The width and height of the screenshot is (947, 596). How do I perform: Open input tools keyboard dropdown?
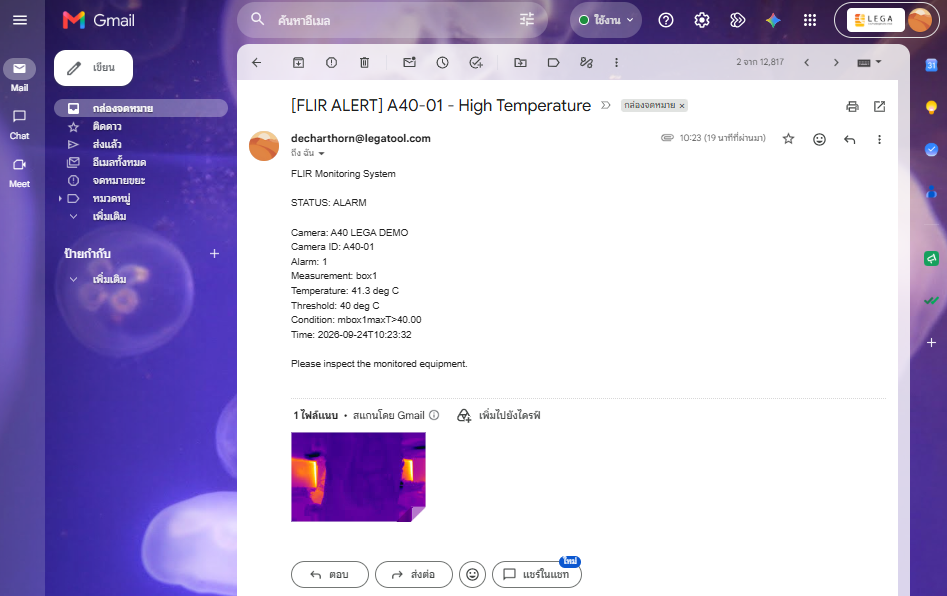point(870,62)
